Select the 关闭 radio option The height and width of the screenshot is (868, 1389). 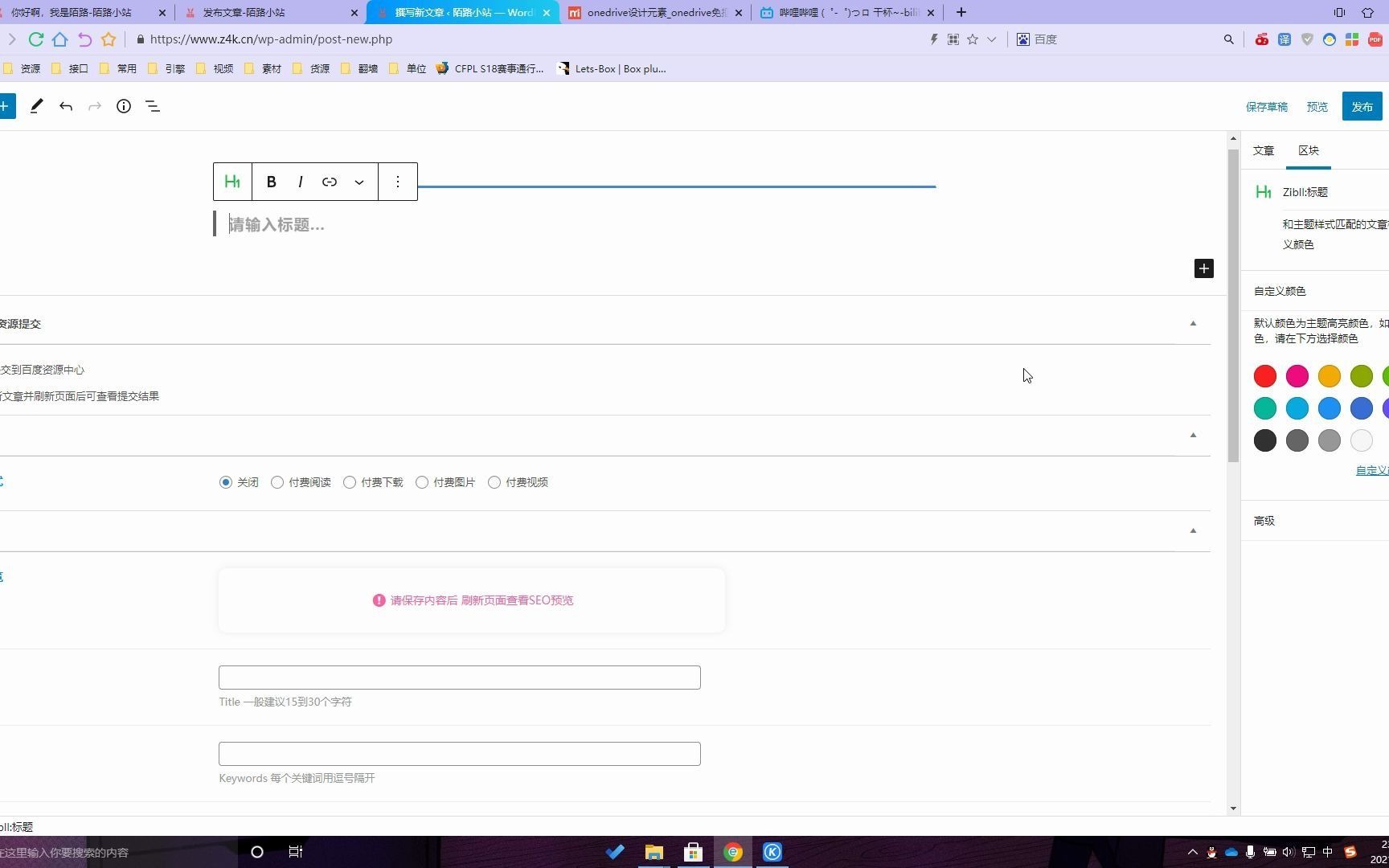(x=226, y=482)
